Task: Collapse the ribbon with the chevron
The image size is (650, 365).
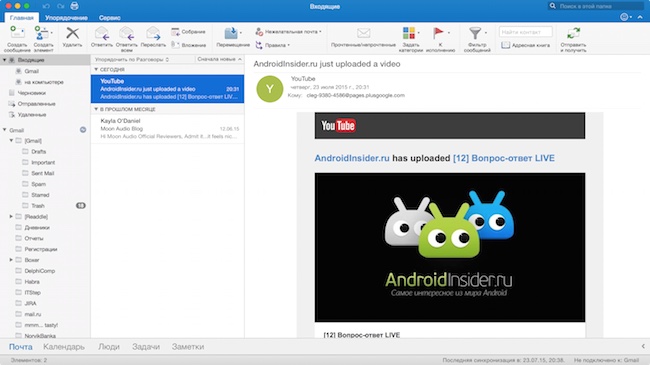Action: (640, 17)
